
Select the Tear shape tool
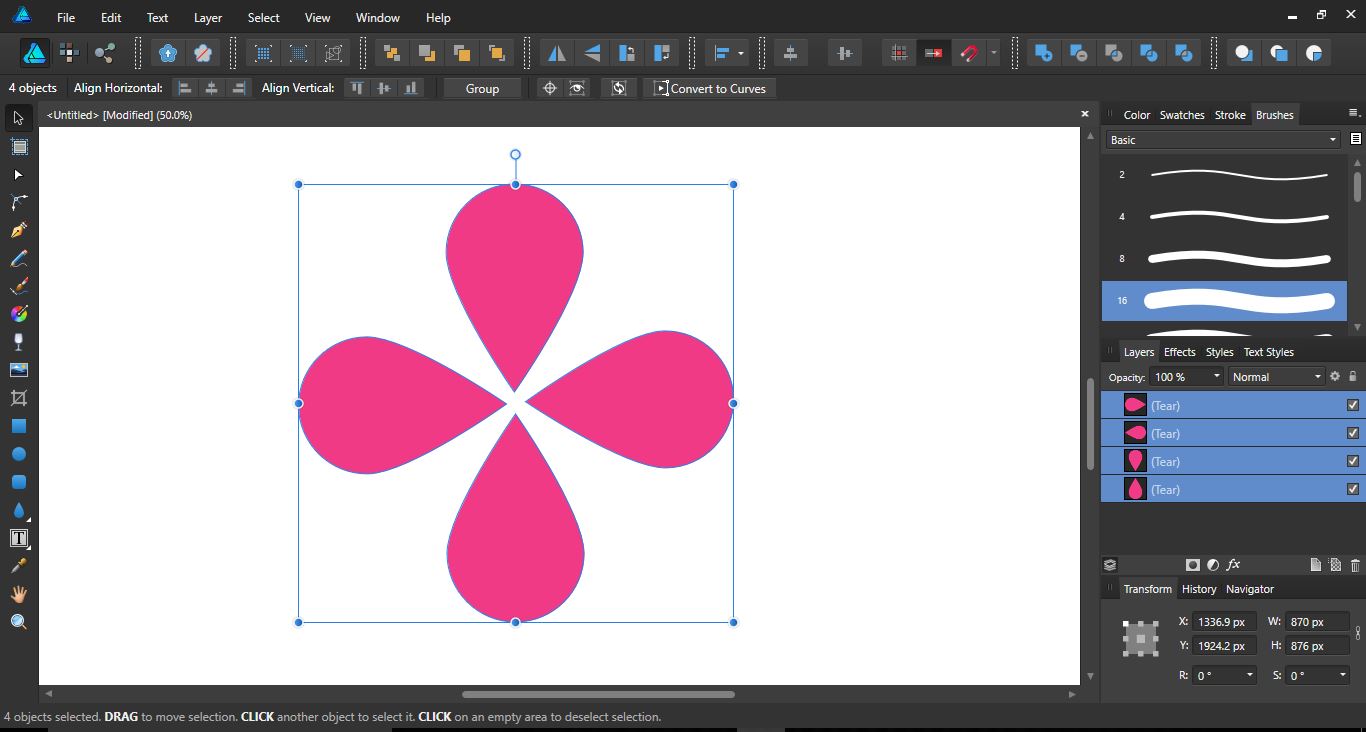tap(18, 510)
